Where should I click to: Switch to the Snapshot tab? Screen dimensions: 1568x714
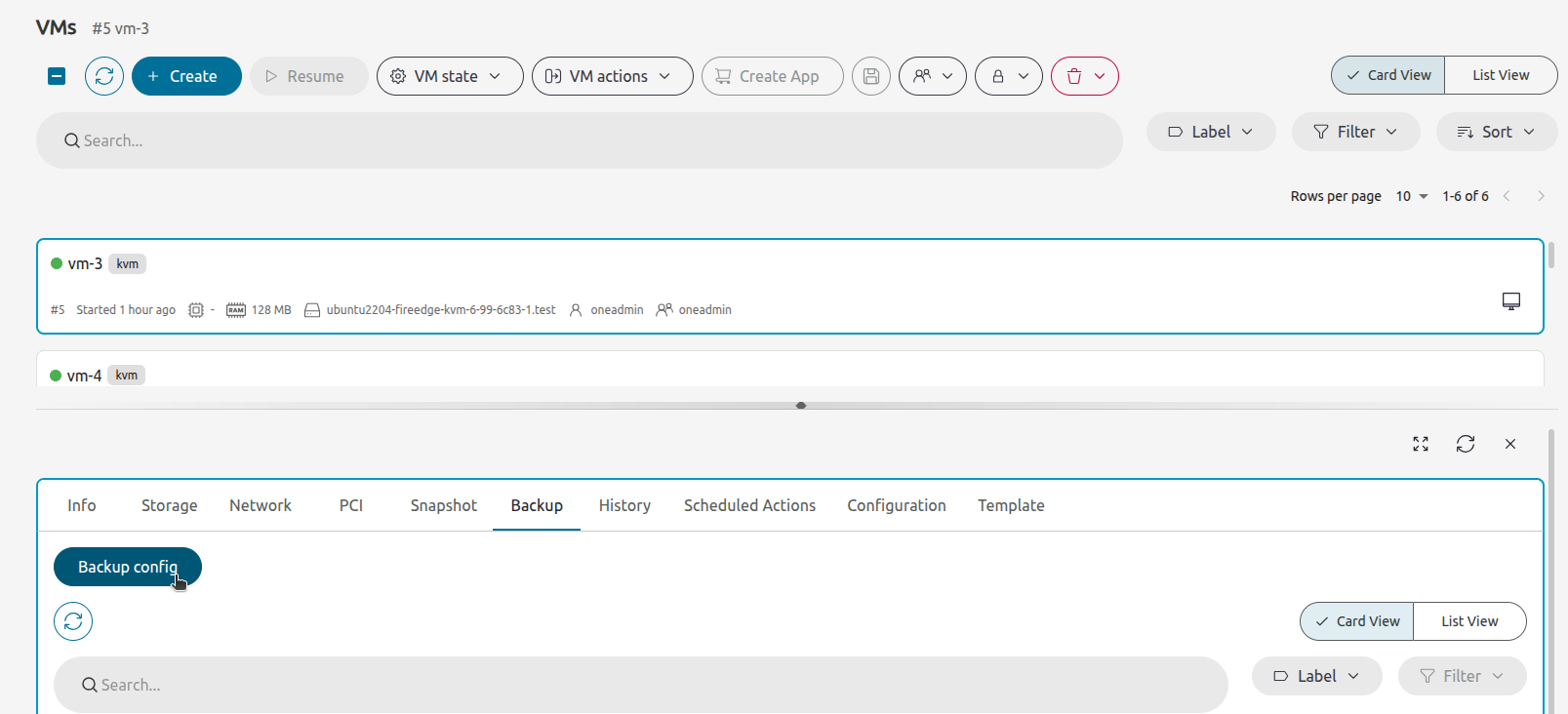[x=443, y=505]
